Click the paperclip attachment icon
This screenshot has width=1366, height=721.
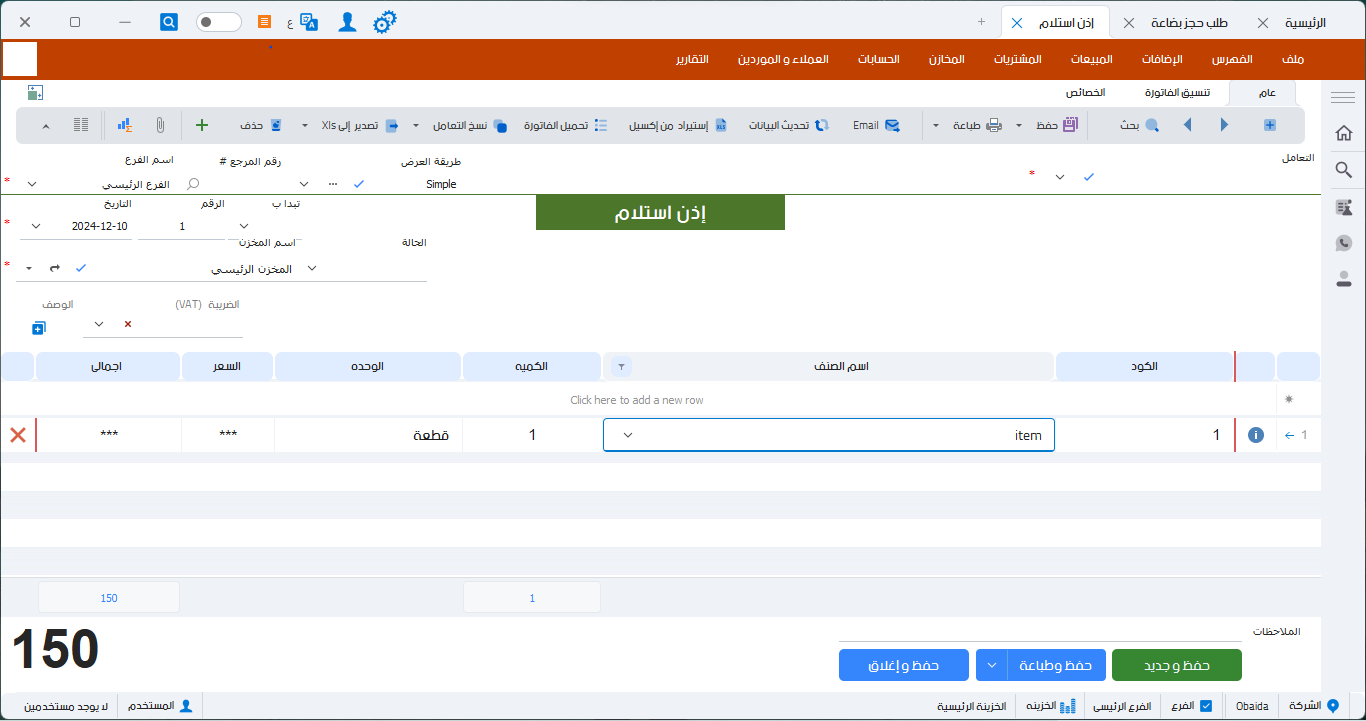pos(159,125)
